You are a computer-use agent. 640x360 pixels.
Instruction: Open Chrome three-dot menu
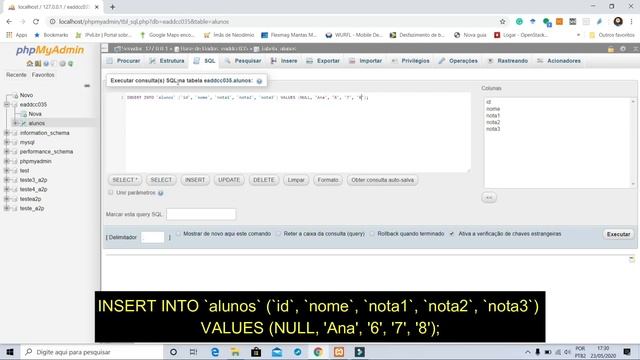(631, 22)
